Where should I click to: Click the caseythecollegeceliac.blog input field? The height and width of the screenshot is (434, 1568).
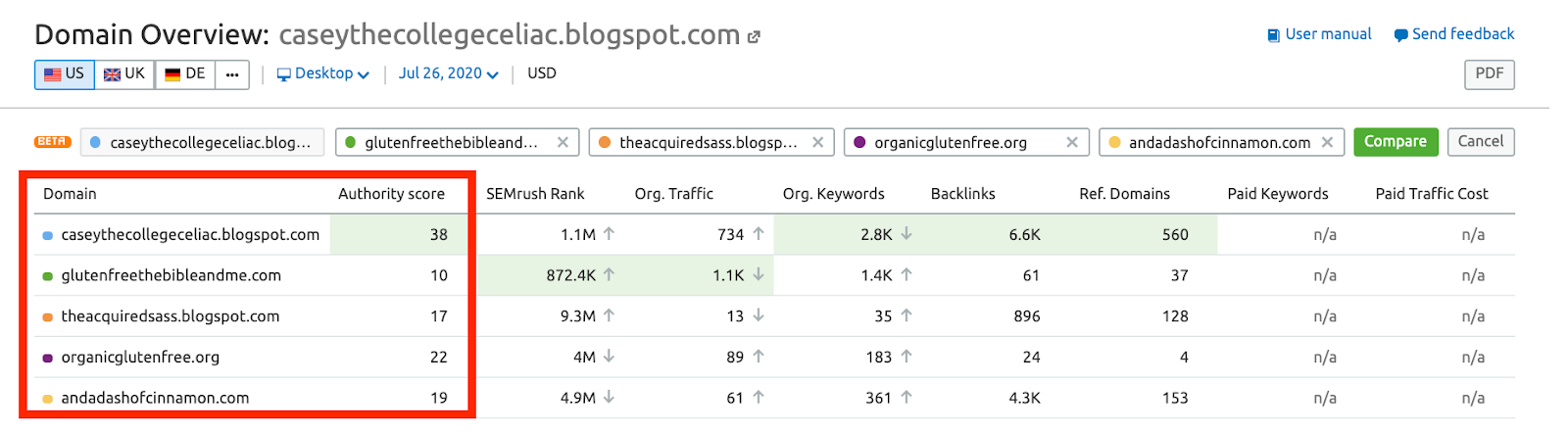click(x=204, y=142)
